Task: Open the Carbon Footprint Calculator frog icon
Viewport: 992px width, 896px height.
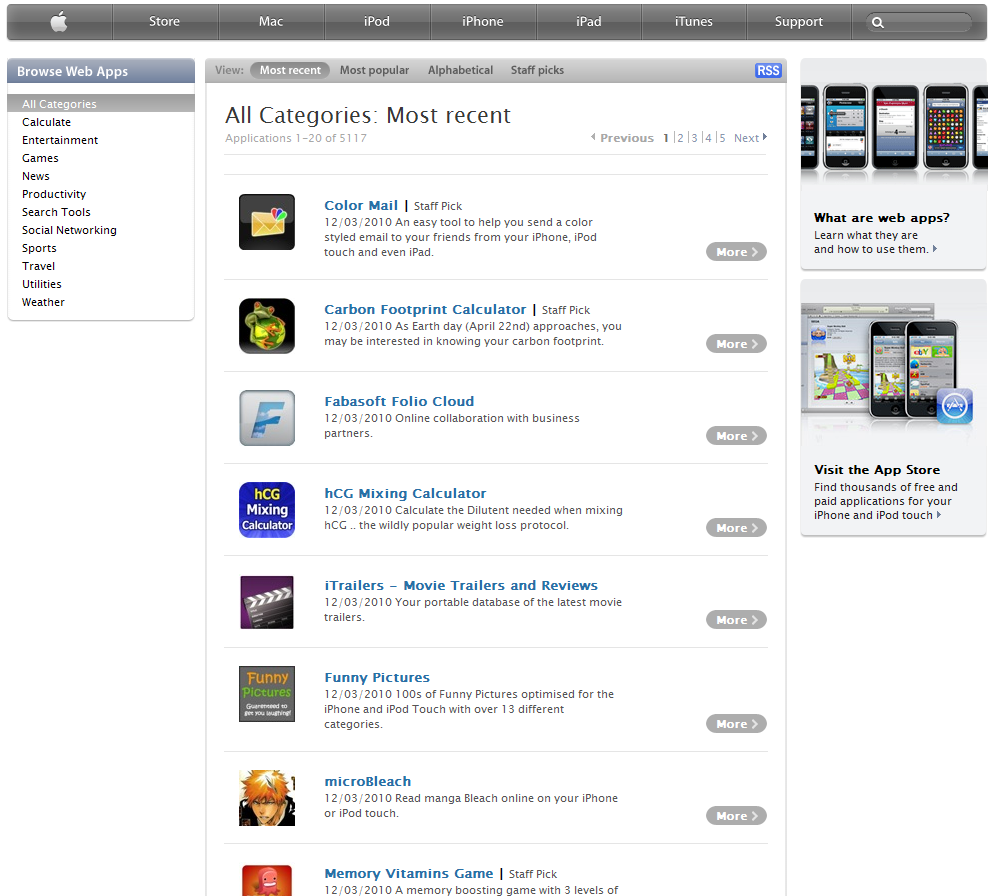Action: (x=267, y=326)
